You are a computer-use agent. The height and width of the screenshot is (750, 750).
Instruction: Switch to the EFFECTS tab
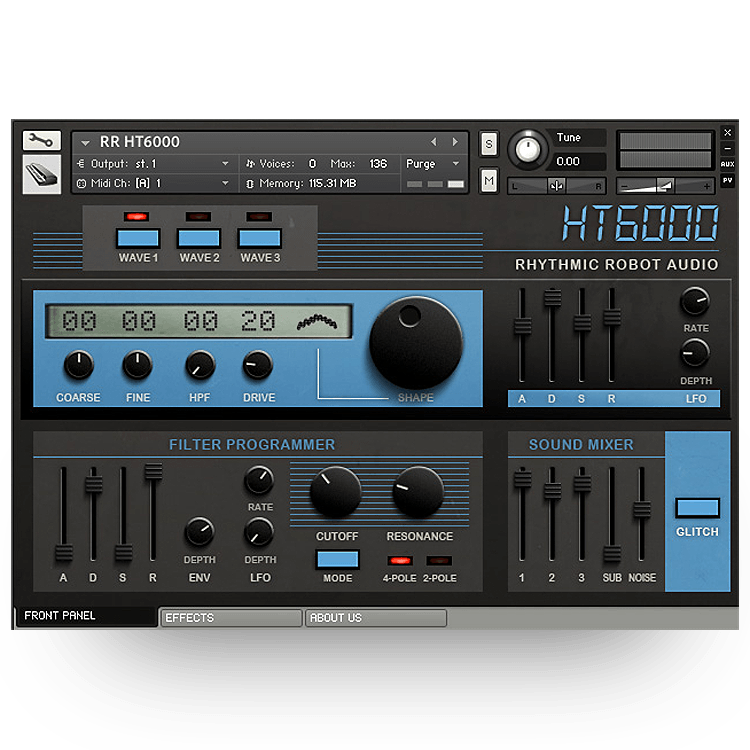(x=232, y=618)
